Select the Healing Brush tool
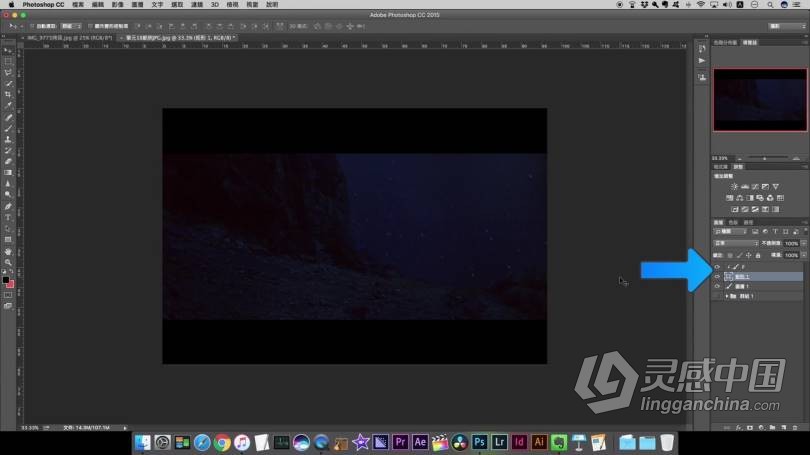The image size is (810, 455). (x=8, y=118)
